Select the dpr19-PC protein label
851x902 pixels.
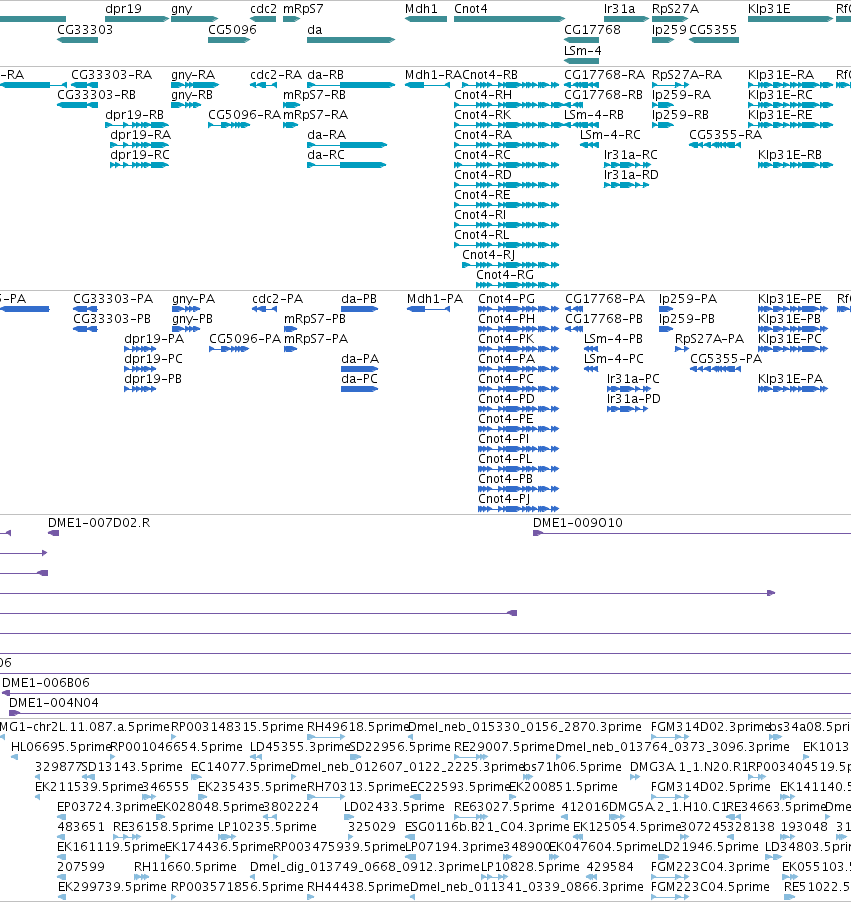pyautogui.click(x=153, y=358)
